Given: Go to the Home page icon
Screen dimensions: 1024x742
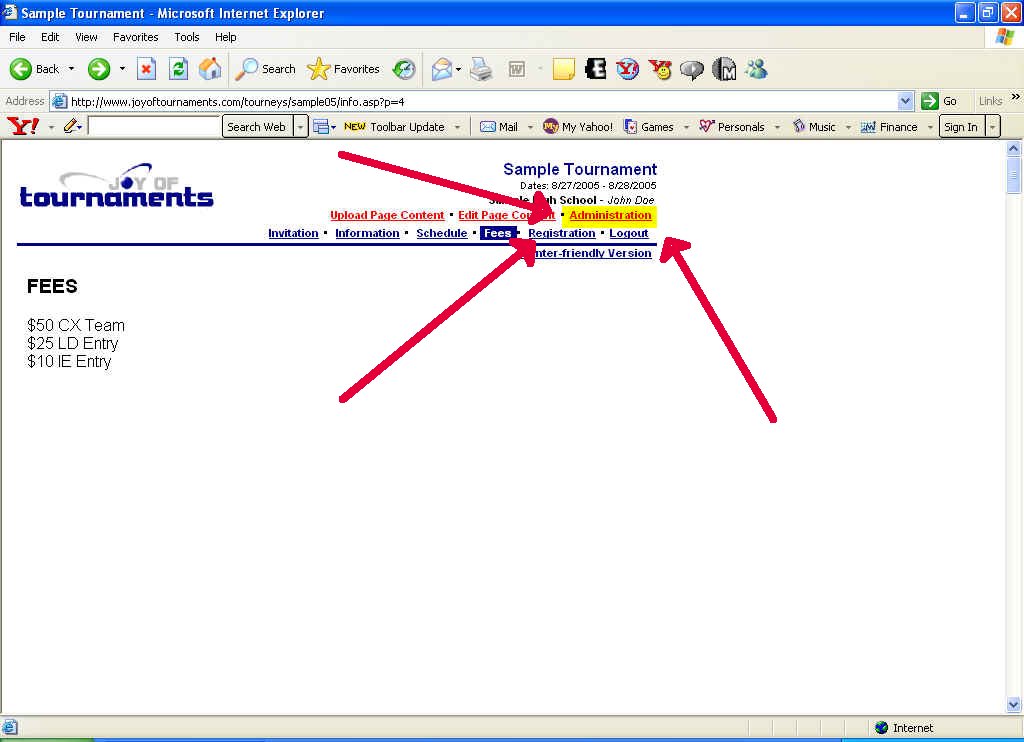Looking at the screenshot, I should point(210,69).
